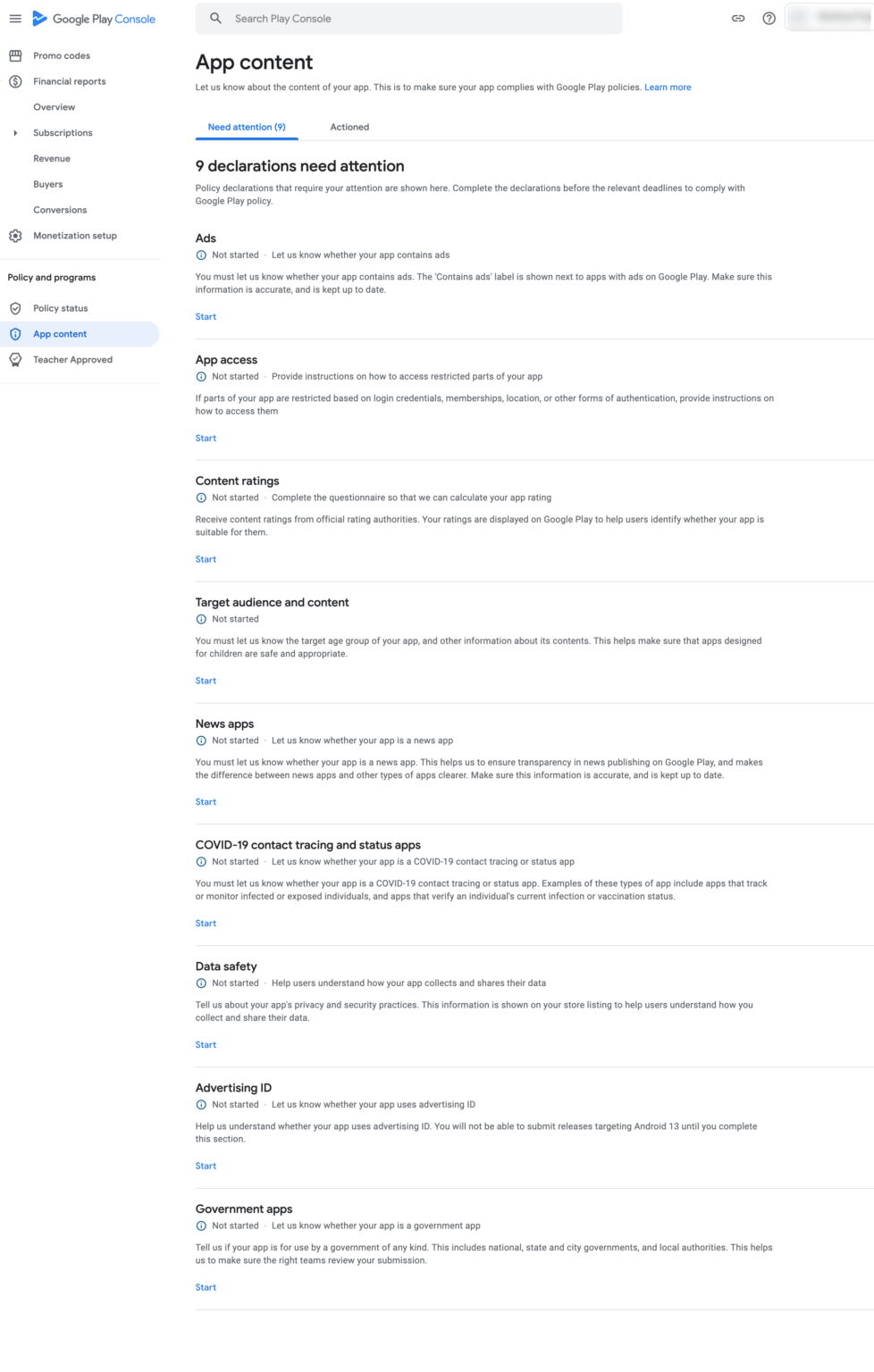The image size is (874, 1372).
Task: Click the Promo codes sidebar icon
Action: pos(15,55)
